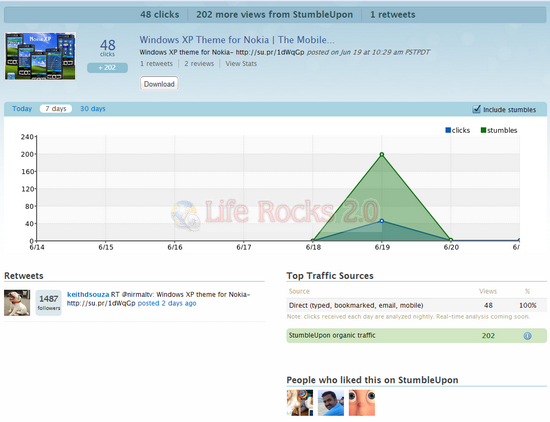
Task: Click the StumbleUpon organic traffic 202 value
Action: pos(488,336)
